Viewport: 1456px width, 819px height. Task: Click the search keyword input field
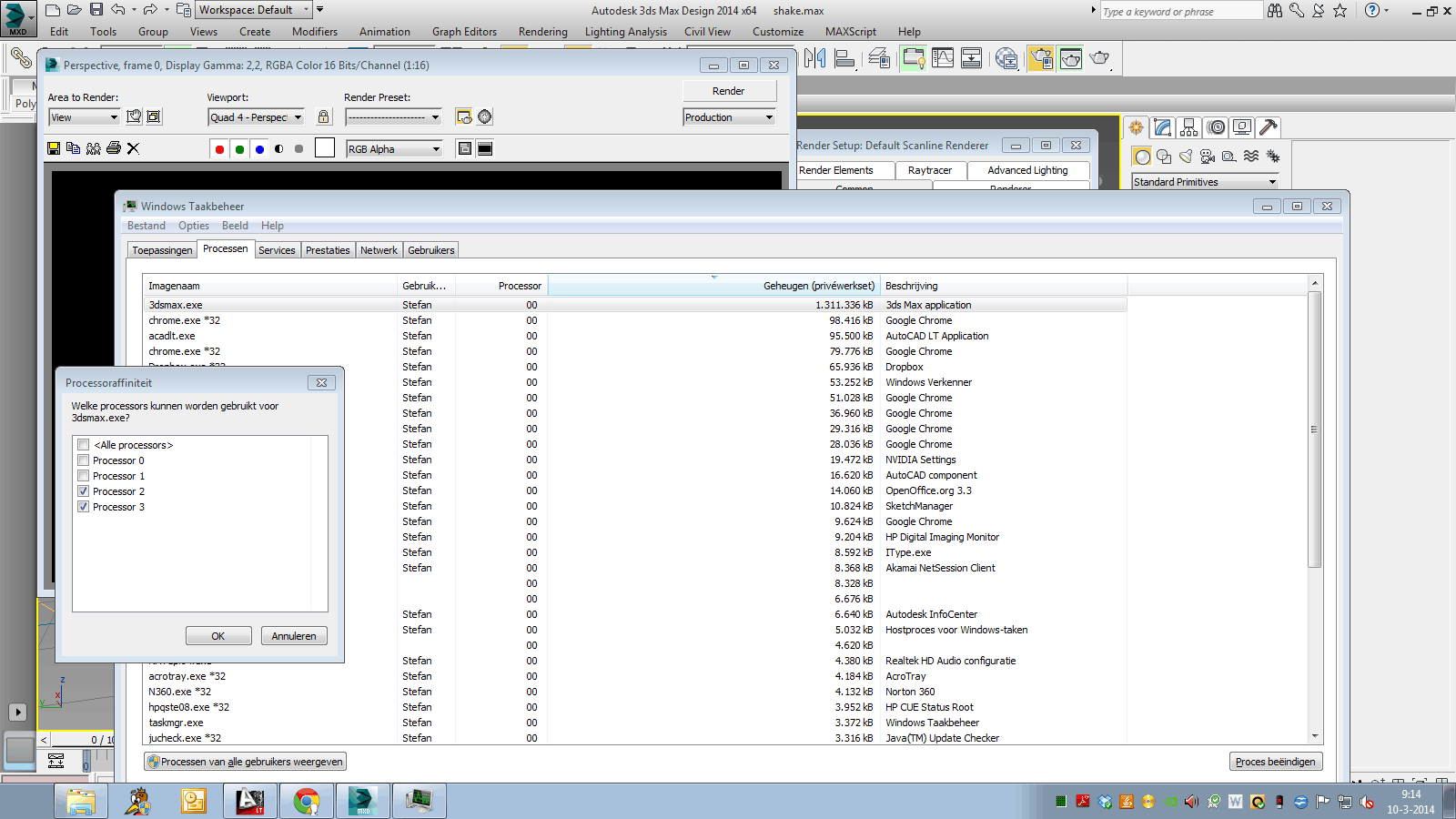coord(1181,11)
